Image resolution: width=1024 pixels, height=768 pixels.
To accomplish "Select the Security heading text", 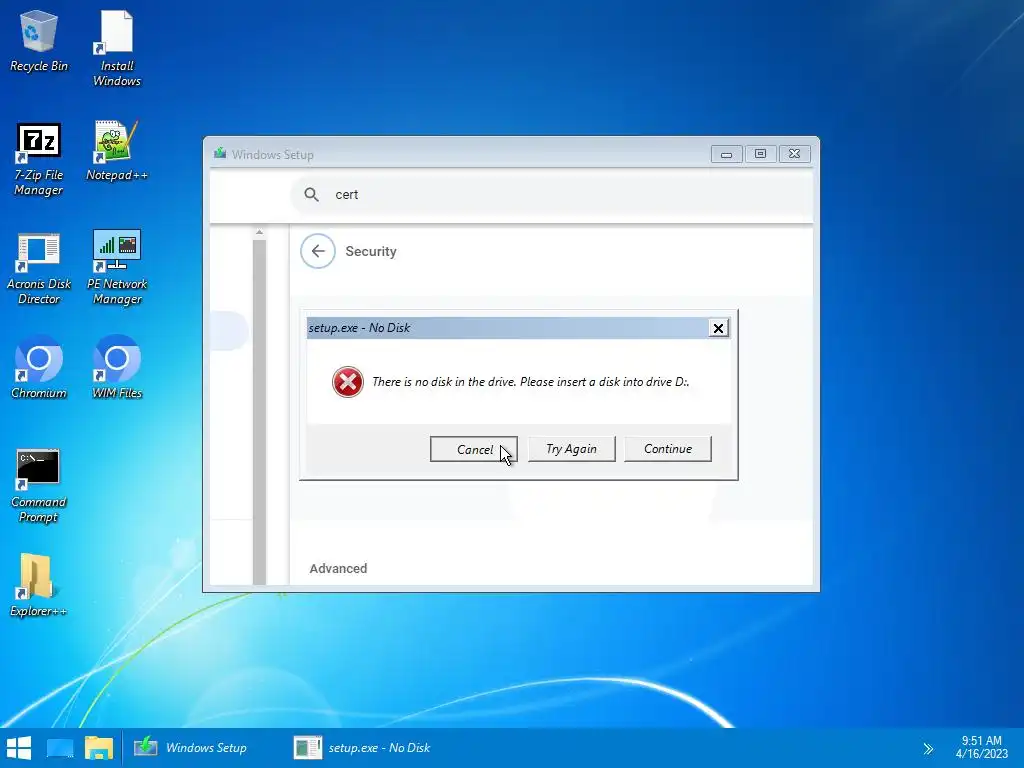I will [x=371, y=251].
